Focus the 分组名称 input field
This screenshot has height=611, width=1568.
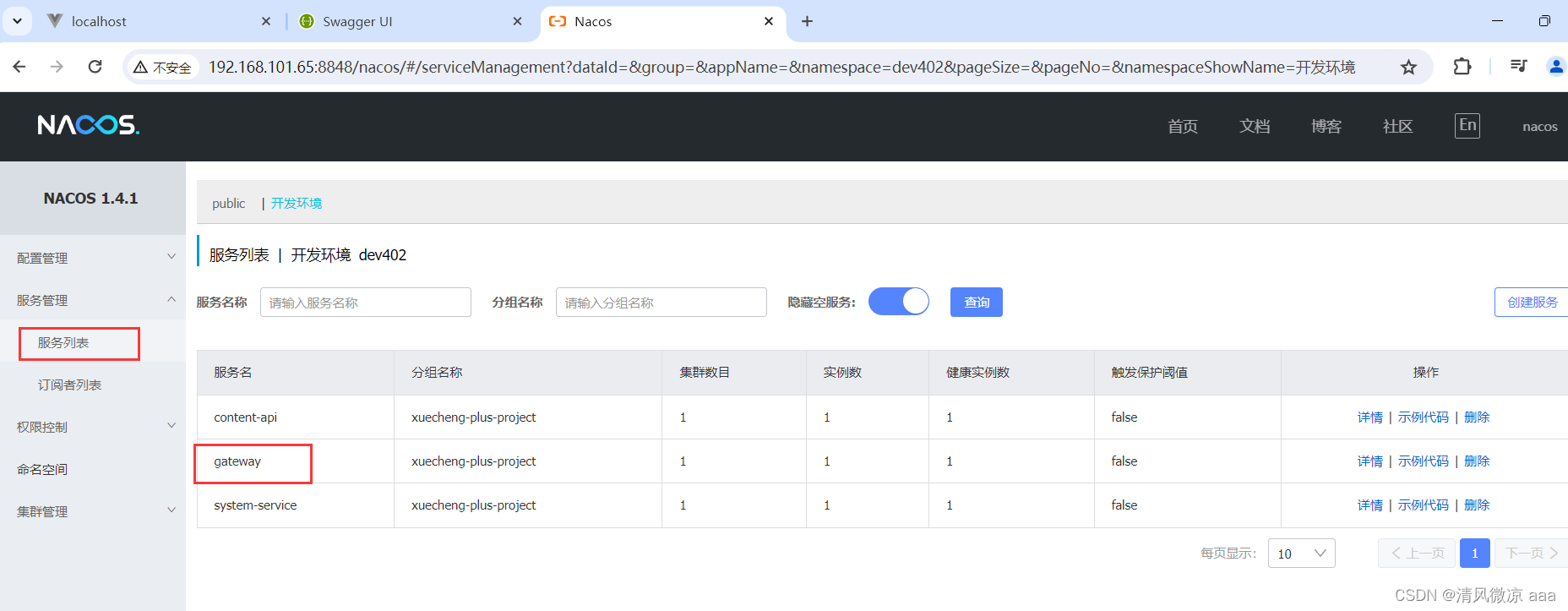661,303
